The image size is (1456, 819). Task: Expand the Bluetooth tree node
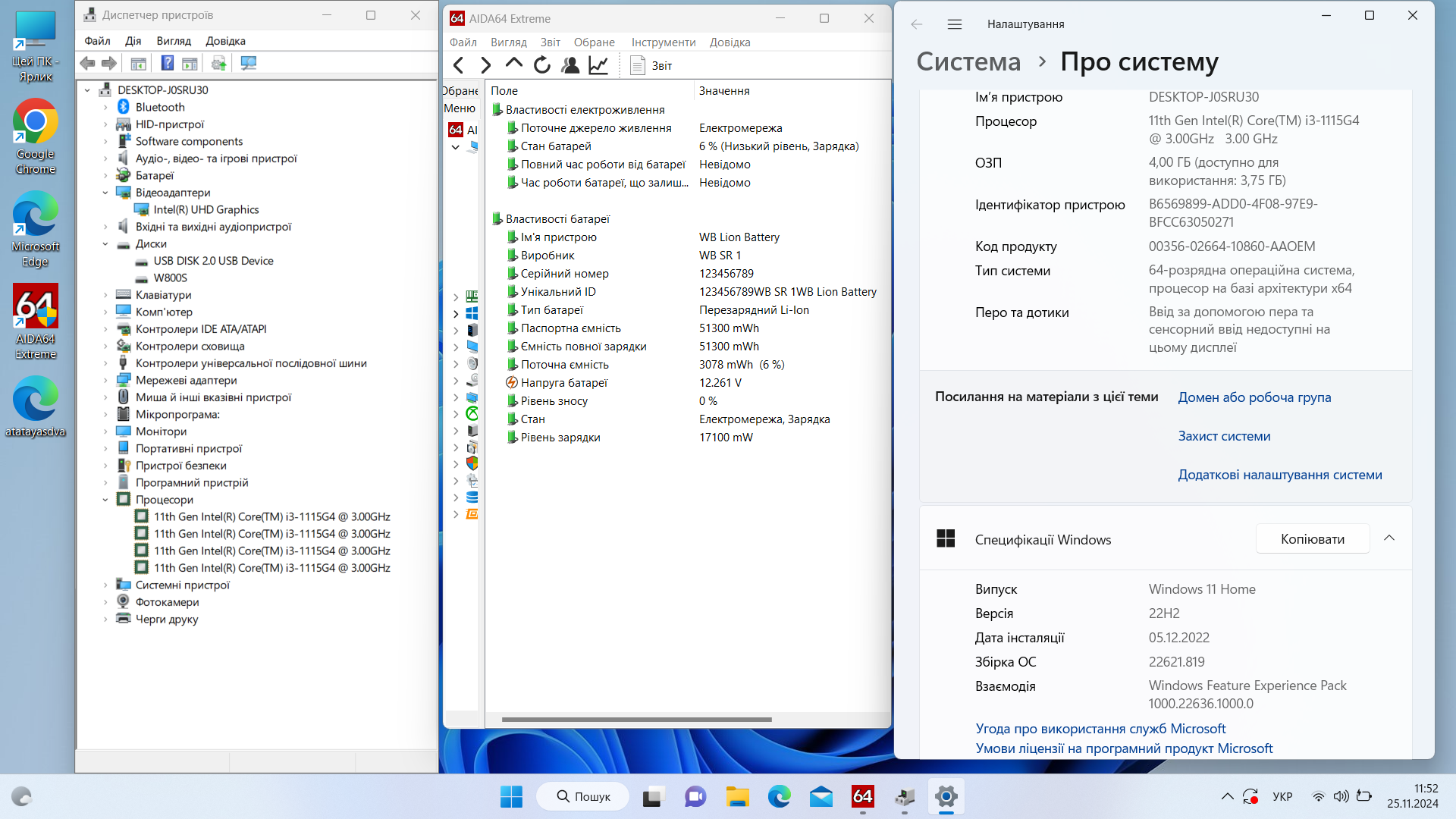pos(105,108)
